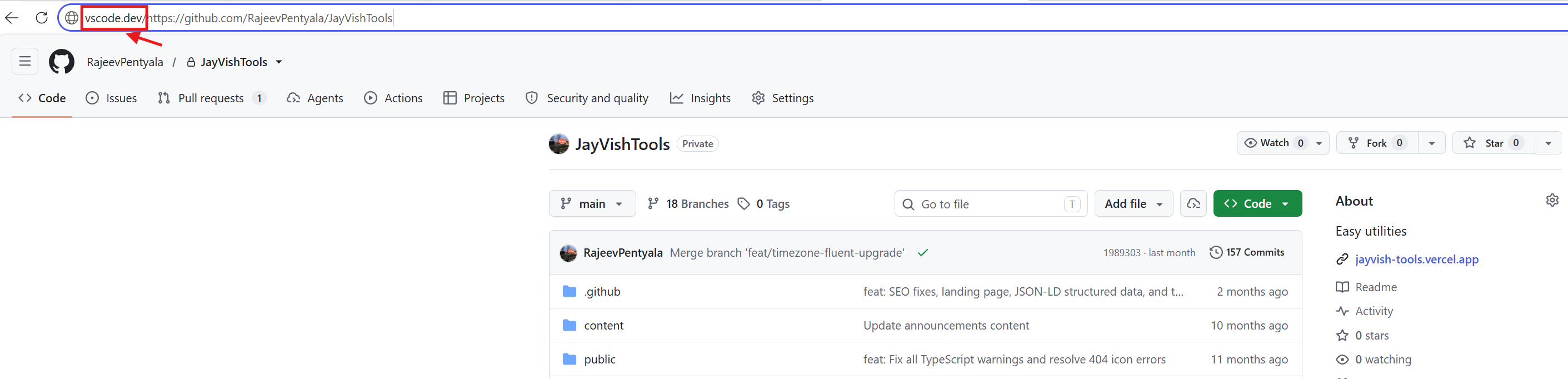
Task: Go back with the browser back arrow
Action: click(x=12, y=18)
